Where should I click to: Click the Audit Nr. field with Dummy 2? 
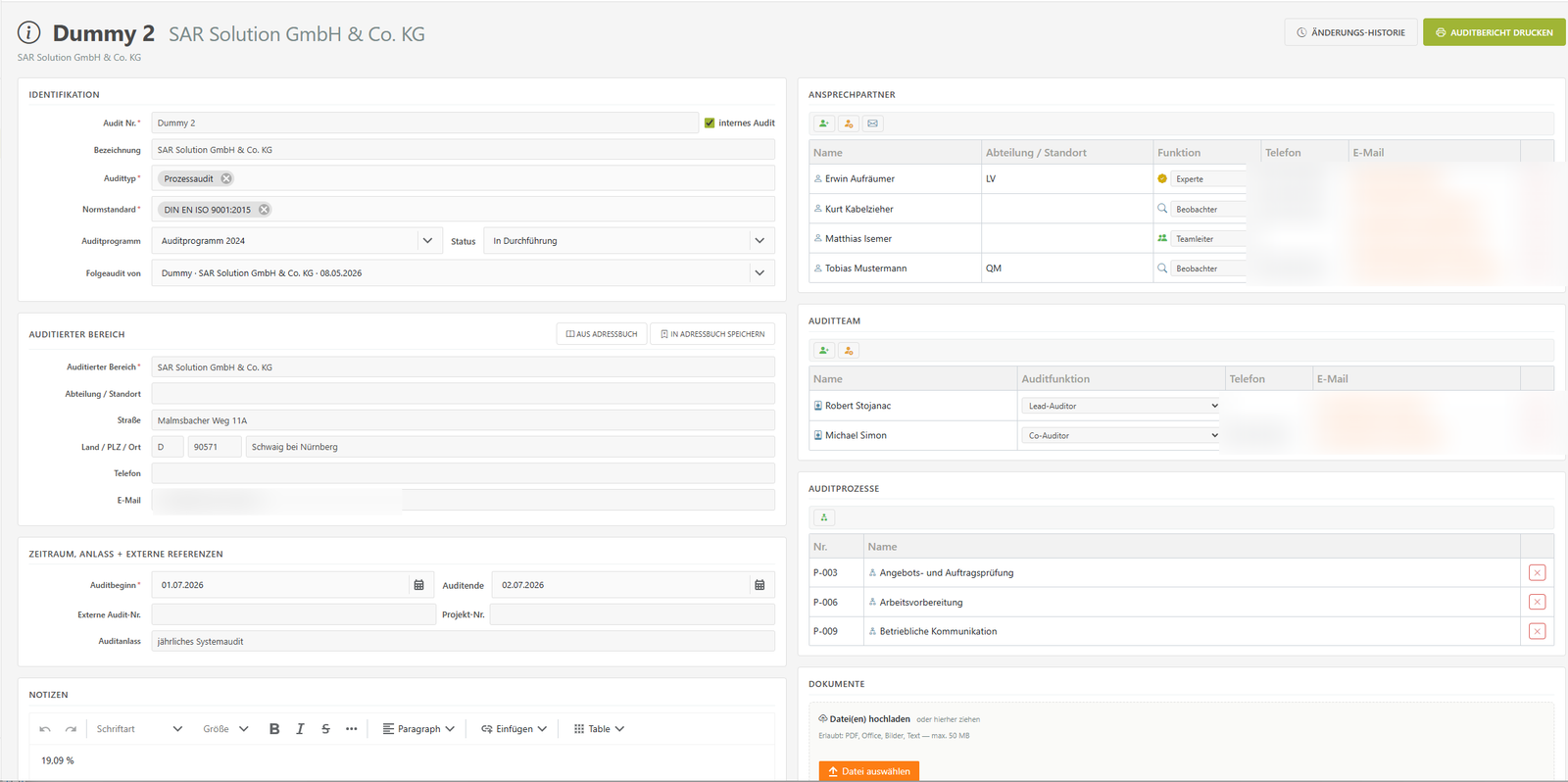click(425, 122)
